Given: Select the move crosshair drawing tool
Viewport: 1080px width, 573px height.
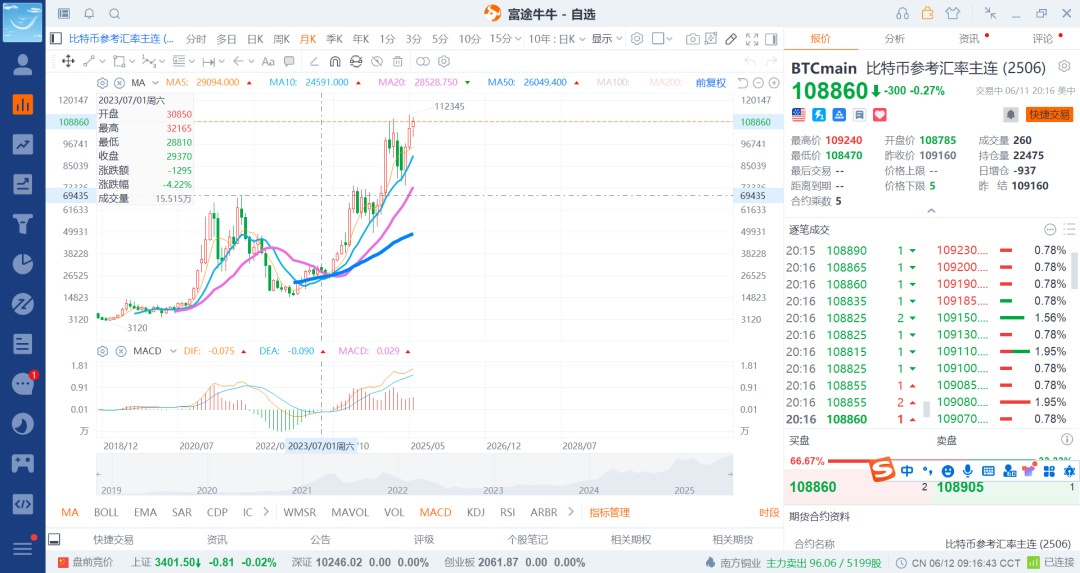Looking at the screenshot, I should 68,61.
